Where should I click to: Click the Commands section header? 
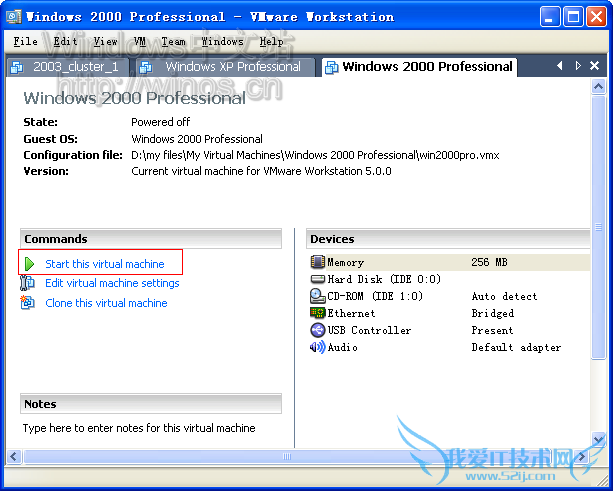pos(151,239)
